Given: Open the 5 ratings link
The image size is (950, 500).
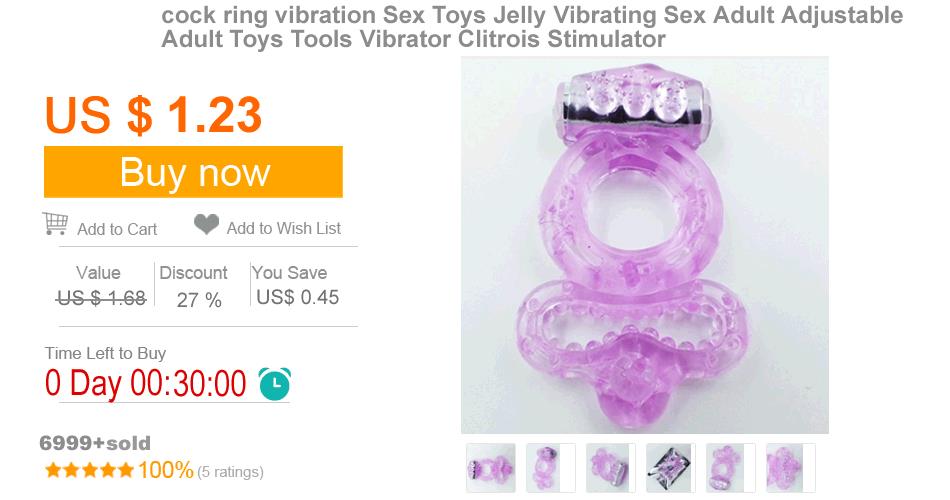Looking at the screenshot, I should (x=230, y=472).
